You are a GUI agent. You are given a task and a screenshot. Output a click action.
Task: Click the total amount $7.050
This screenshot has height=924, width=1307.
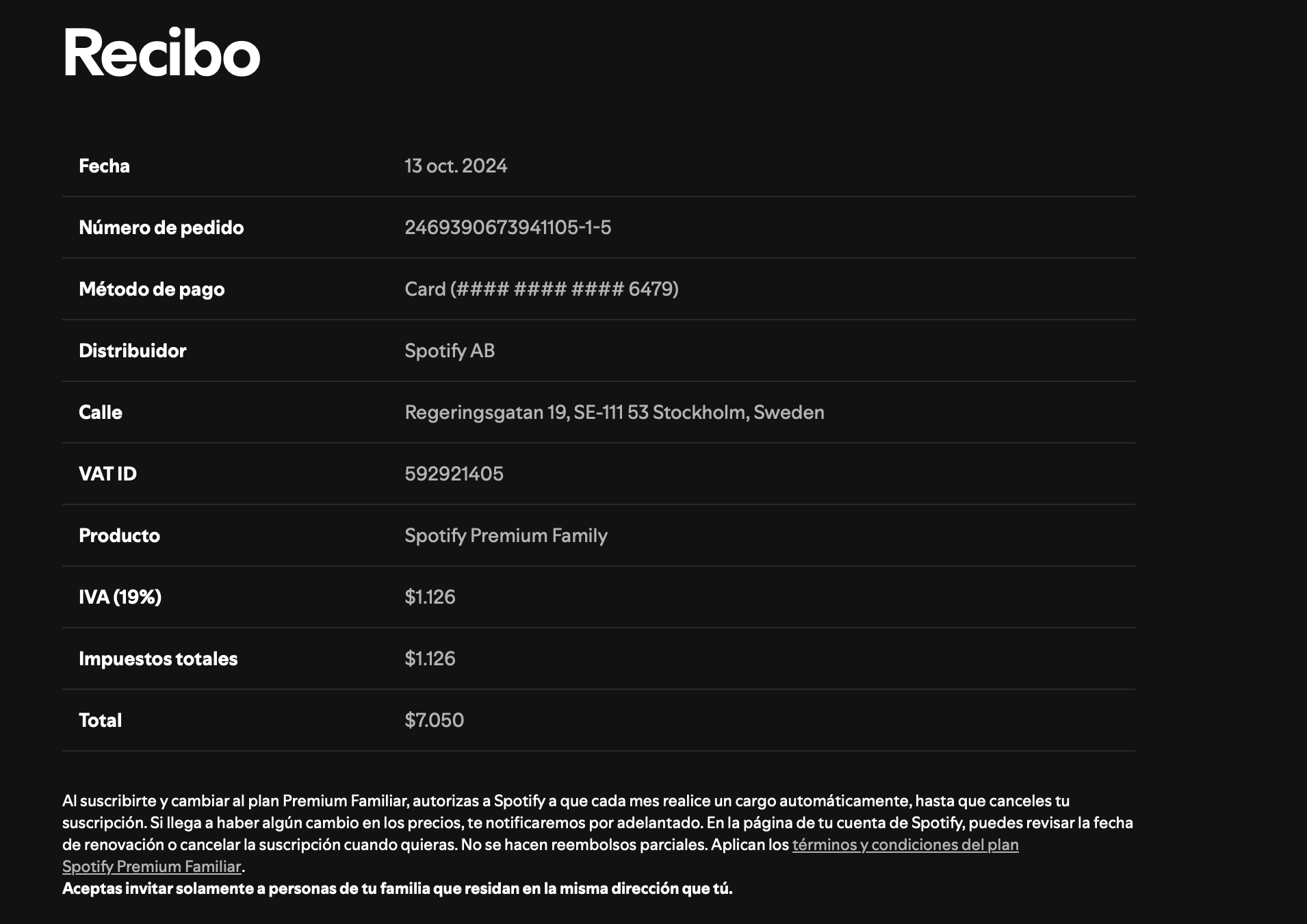pos(434,720)
